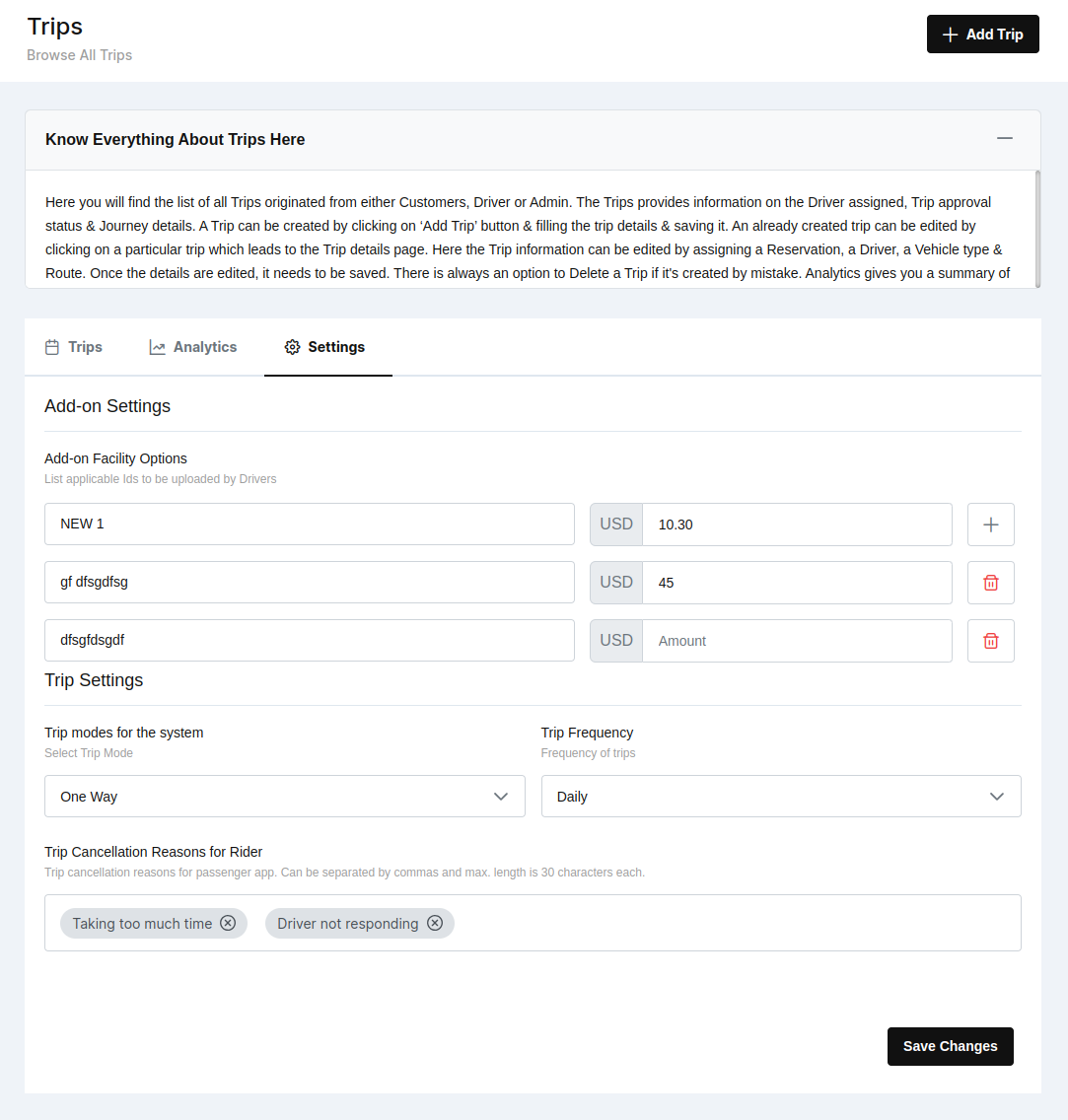Delete the 'gf dfsgdfsg' add-on row
Viewport: 1068px width, 1120px height.
coord(991,583)
